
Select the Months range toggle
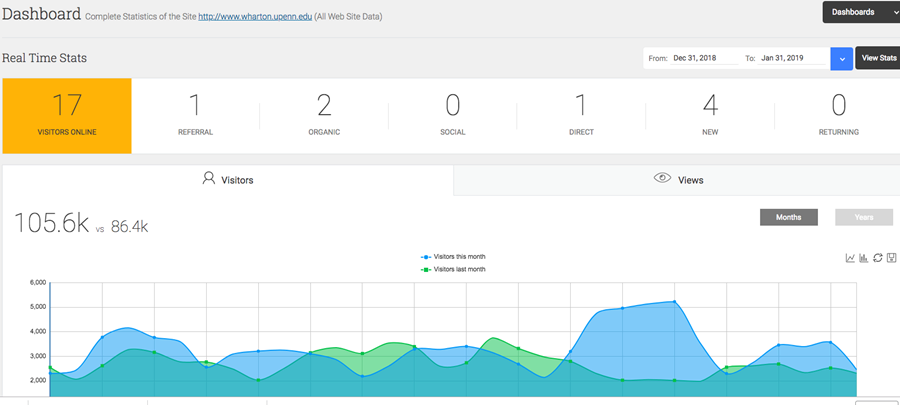[789, 217]
